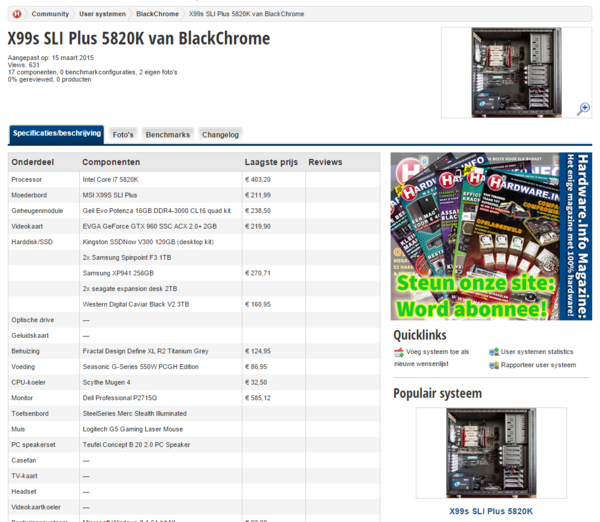Viewport: 600px width, 522px height.
Task: Click the € 32,50 CPU cooler price
Action: point(256,382)
